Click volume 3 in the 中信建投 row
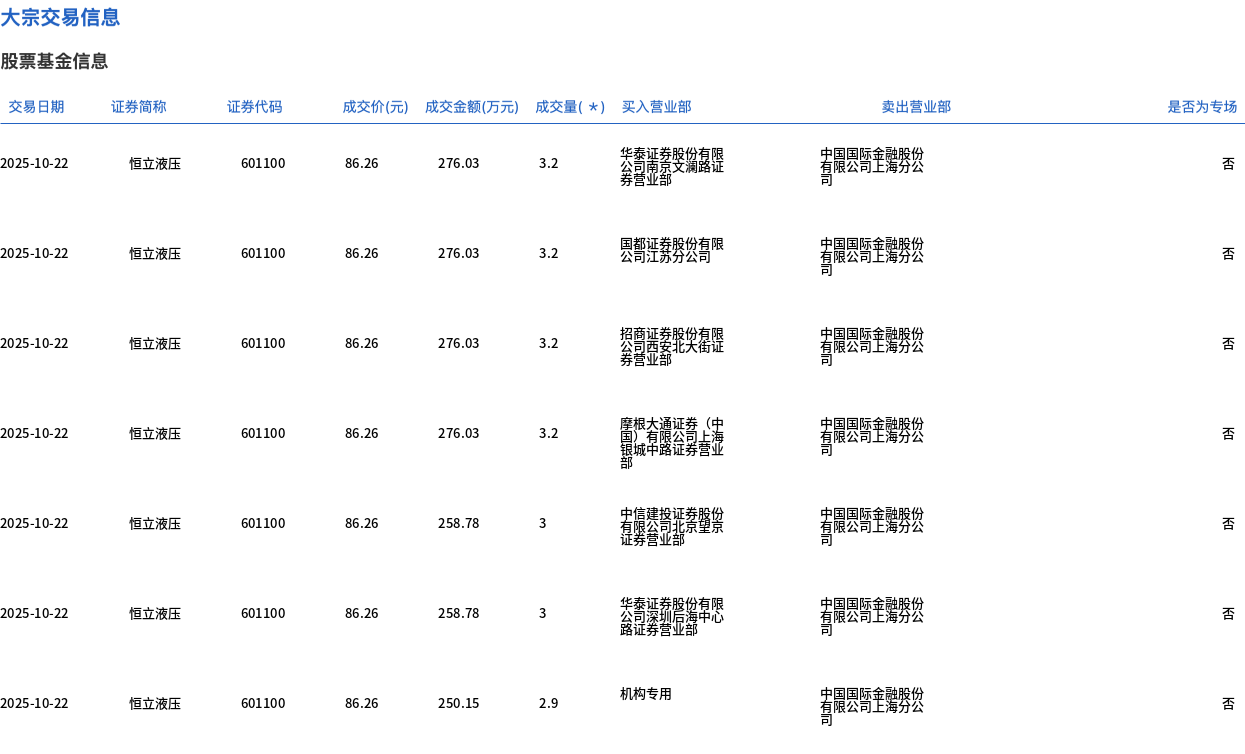This screenshot has width=1245, height=754. click(x=543, y=524)
